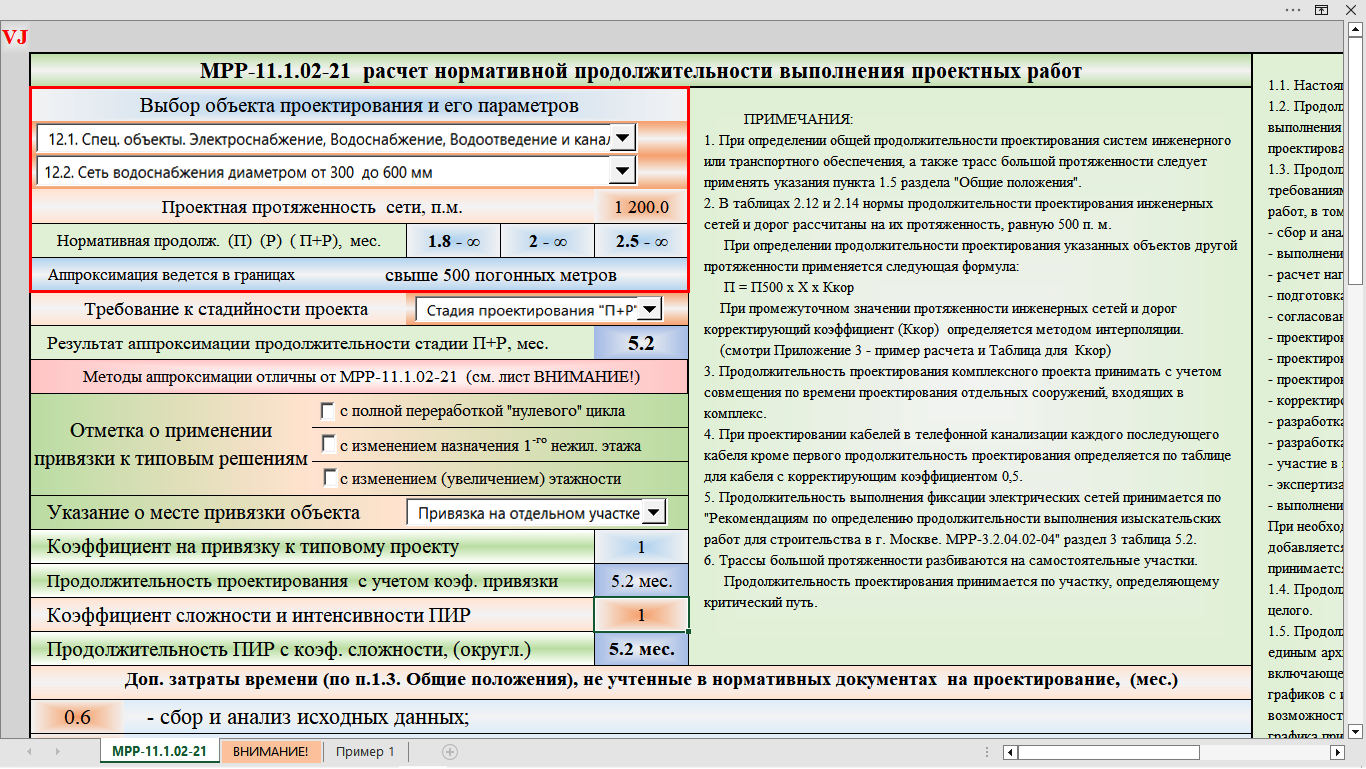1366x769 pixels.
Task: Open the ribbon display options icon
Action: coord(1321,8)
